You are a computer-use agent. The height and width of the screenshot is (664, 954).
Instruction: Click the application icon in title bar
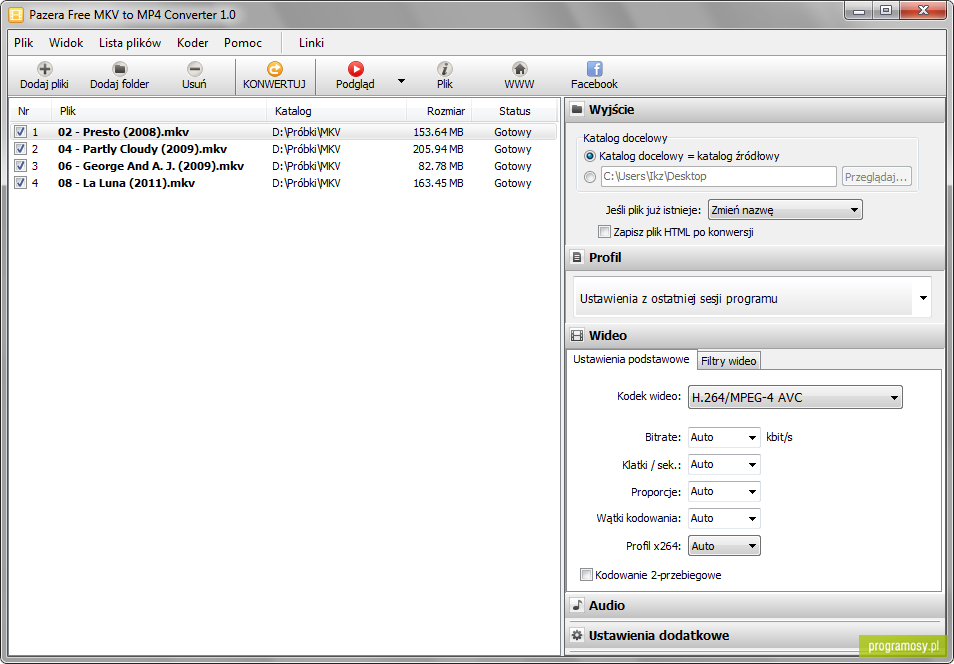(x=16, y=14)
